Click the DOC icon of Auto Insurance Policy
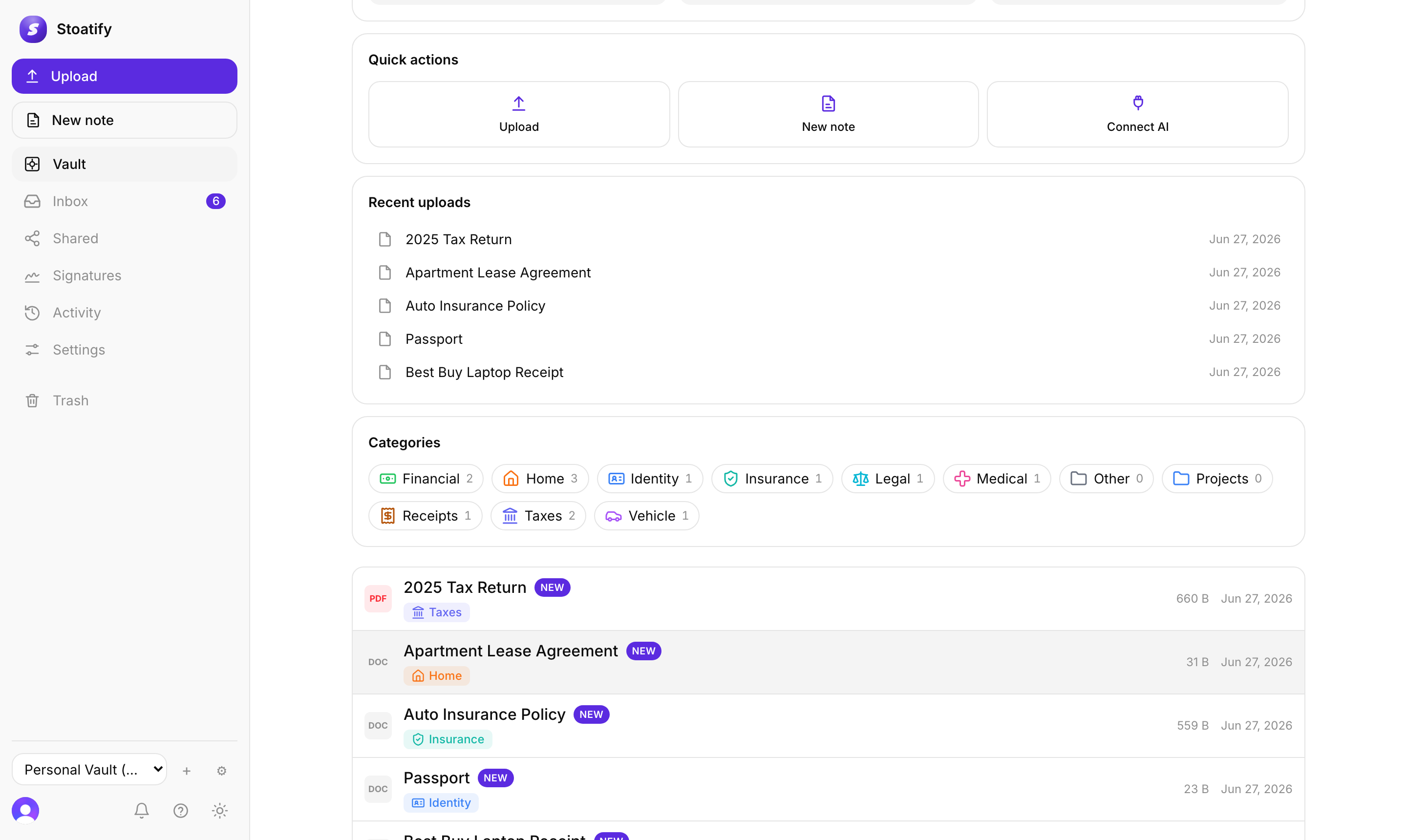This screenshot has height=840, width=1407. (x=378, y=726)
